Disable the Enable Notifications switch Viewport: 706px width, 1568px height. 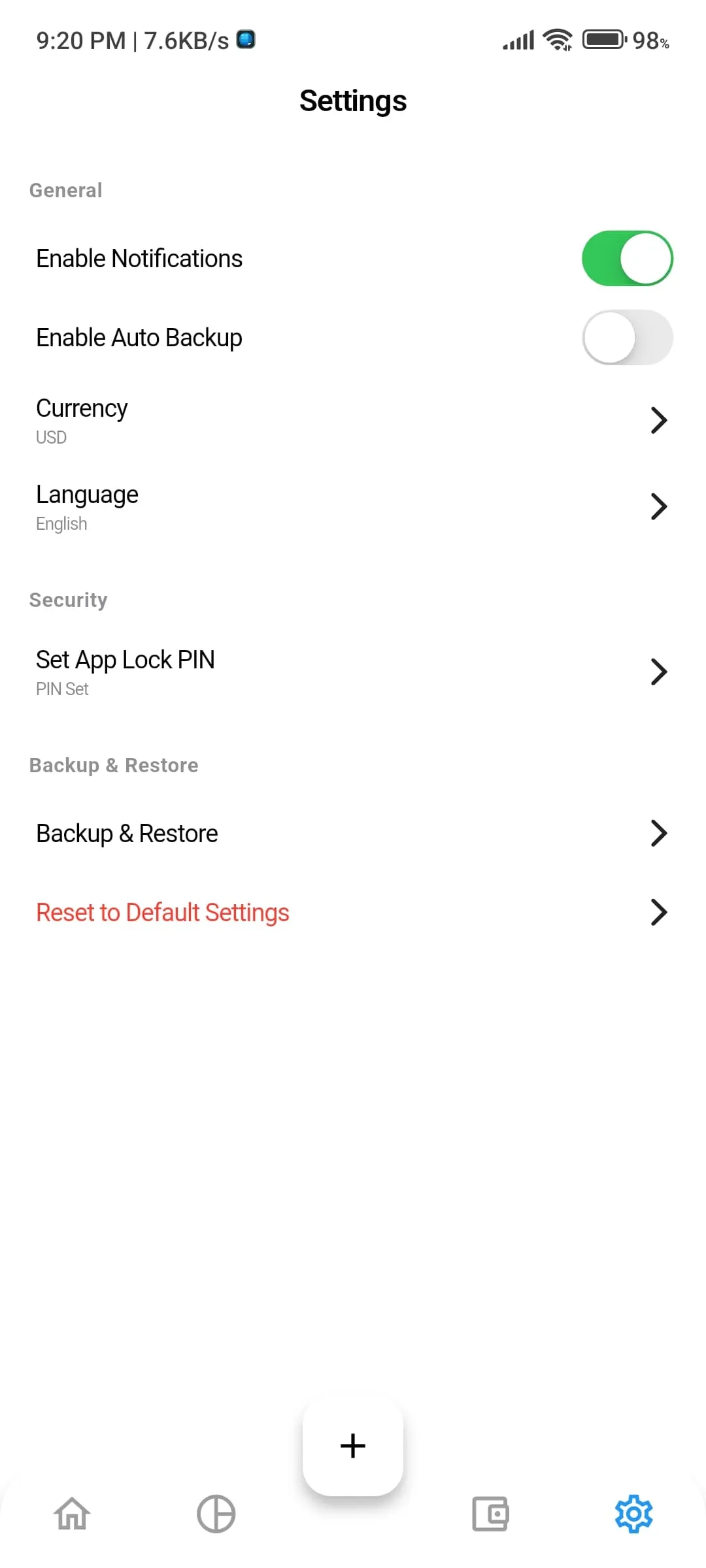tap(627, 259)
